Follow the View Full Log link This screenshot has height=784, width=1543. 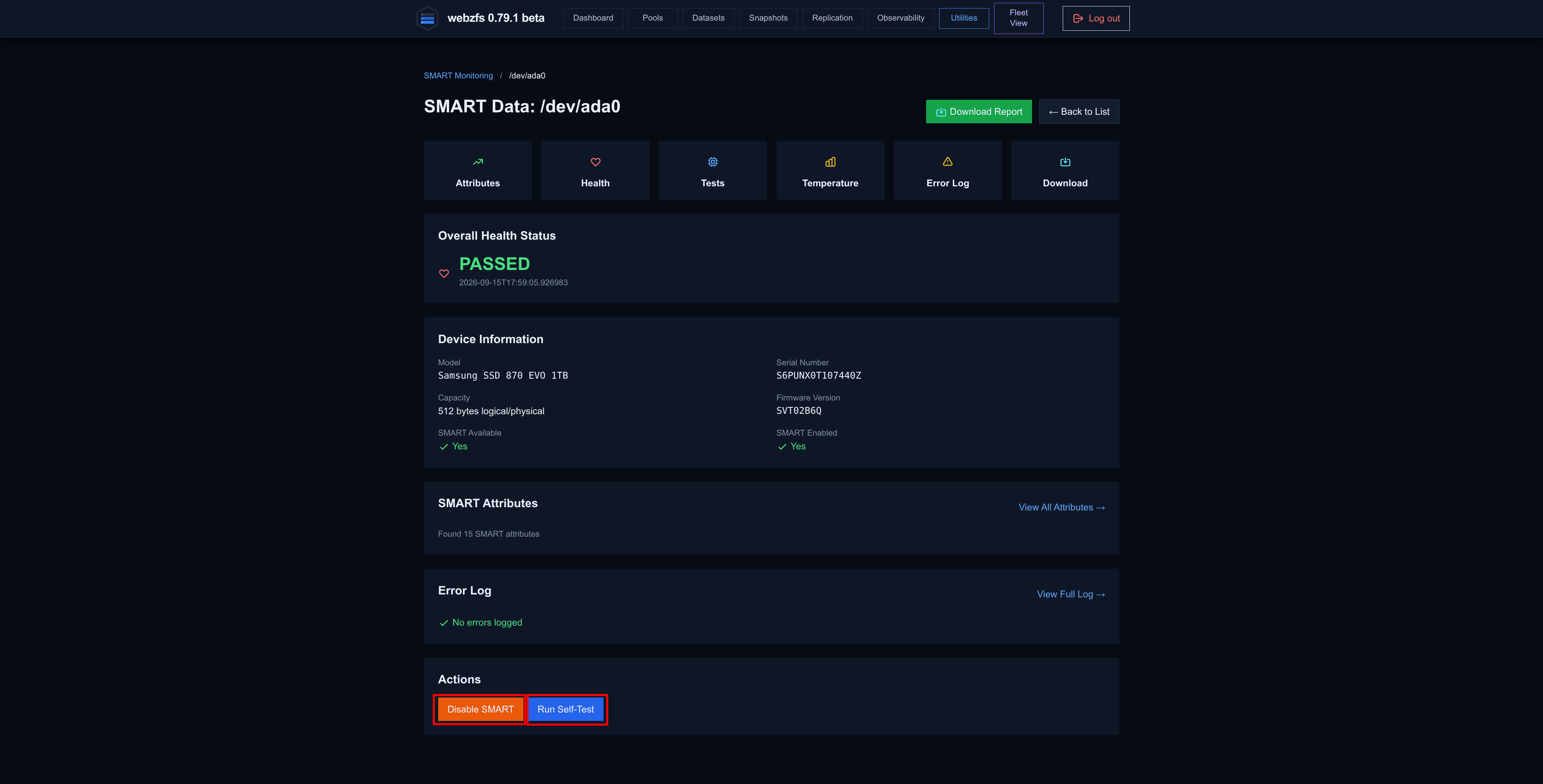1070,594
